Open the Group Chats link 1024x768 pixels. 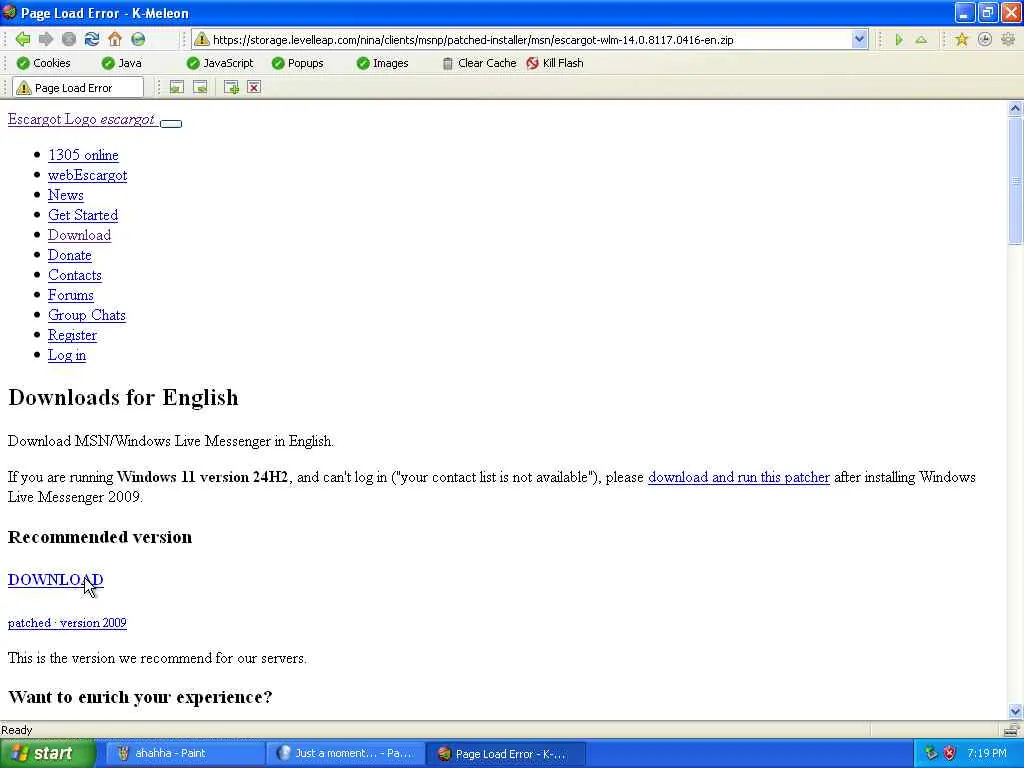pyautogui.click(x=87, y=315)
